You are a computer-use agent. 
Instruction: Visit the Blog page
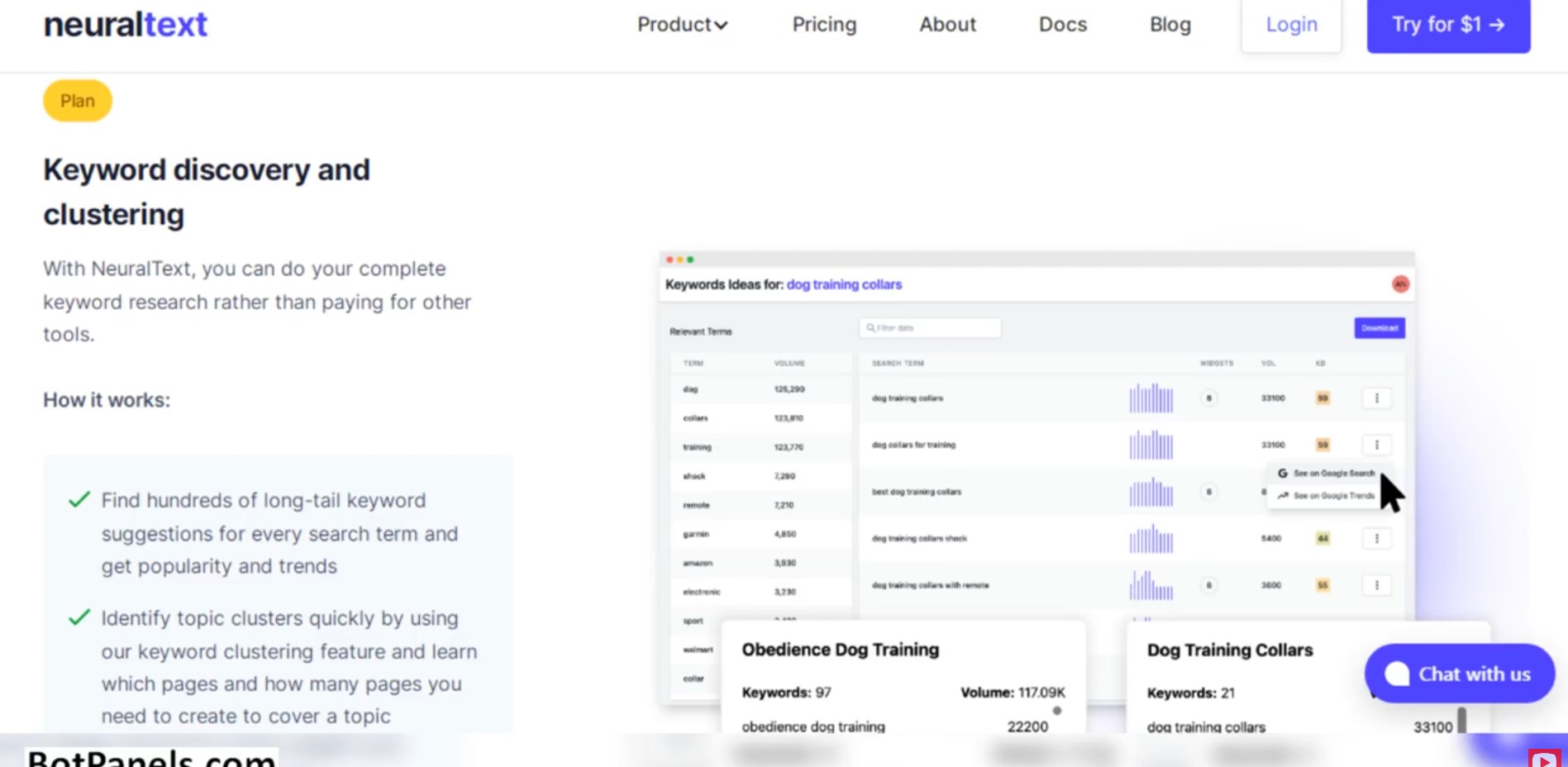[1170, 25]
